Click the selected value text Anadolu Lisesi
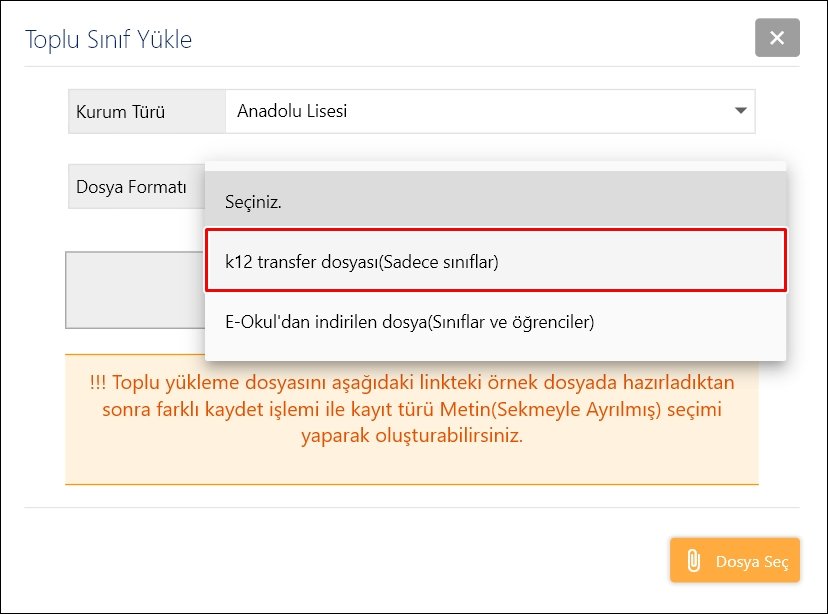Viewport: 828px width, 614px height. coord(292,111)
